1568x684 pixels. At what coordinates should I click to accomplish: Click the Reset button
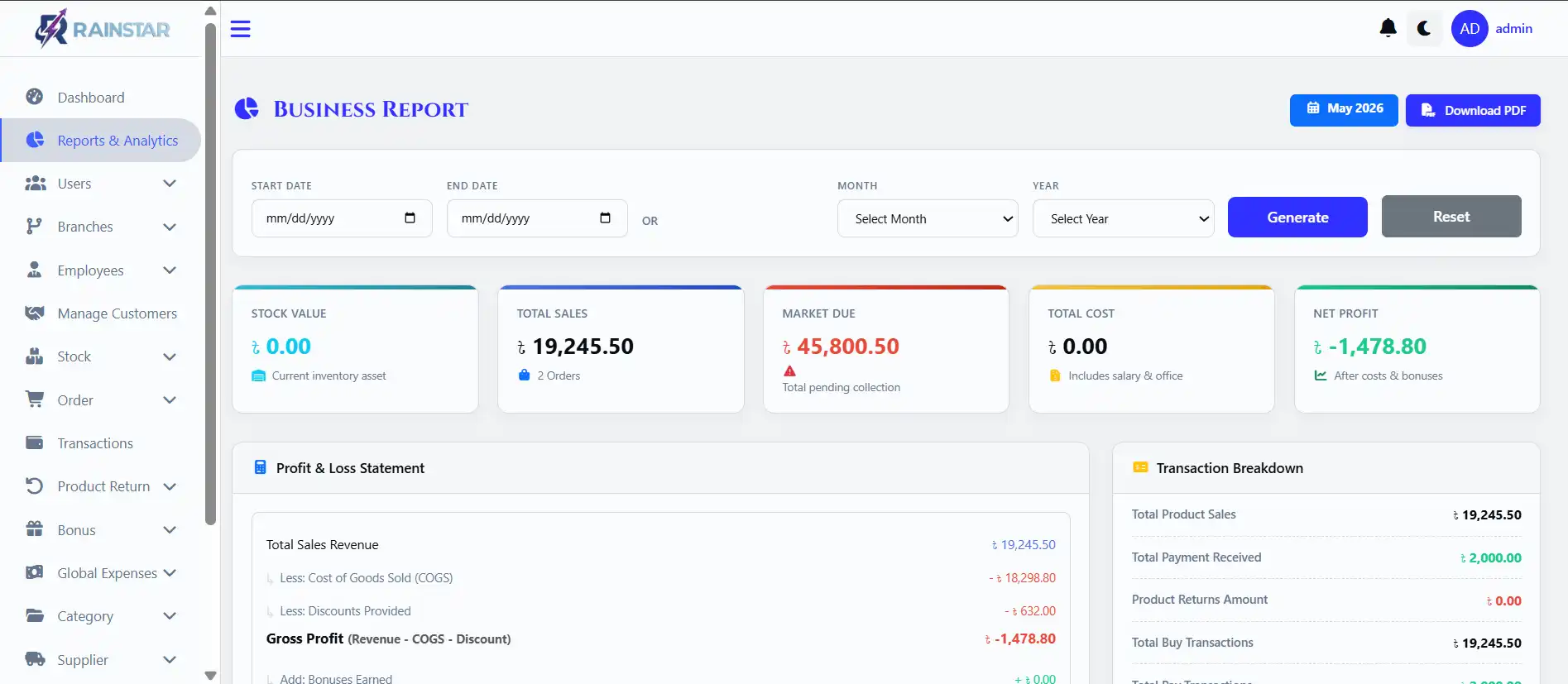(x=1451, y=216)
